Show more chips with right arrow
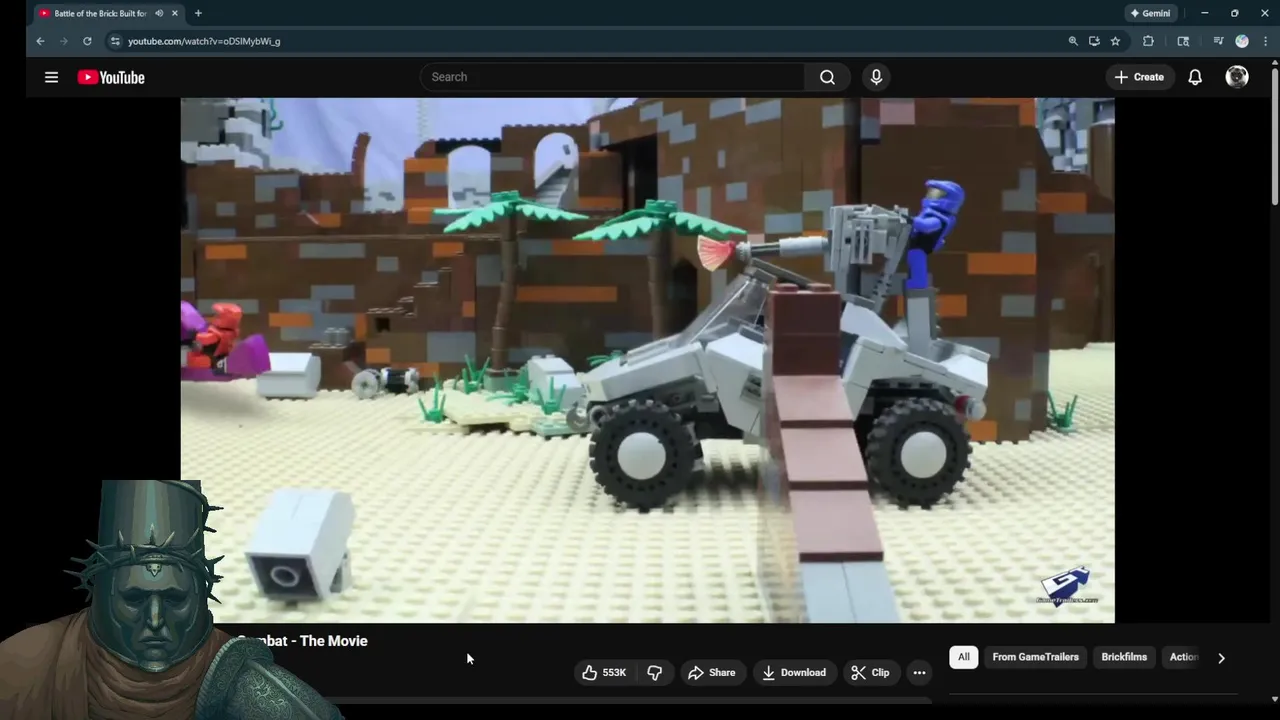Viewport: 1280px width, 720px height. pyautogui.click(x=1221, y=657)
